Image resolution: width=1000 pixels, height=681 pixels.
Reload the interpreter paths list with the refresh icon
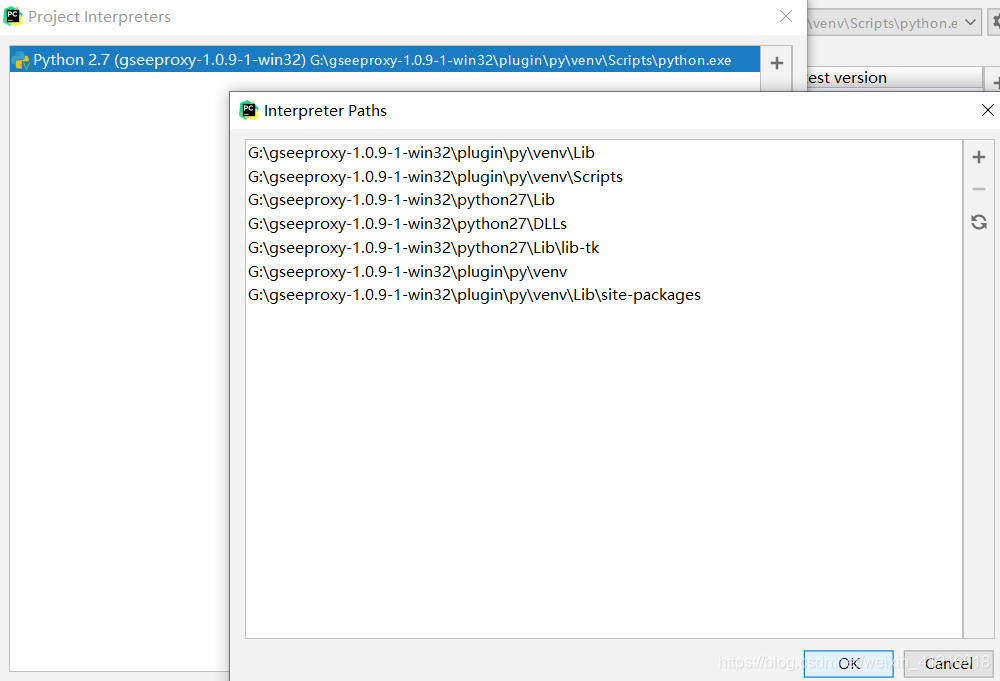tap(978, 222)
